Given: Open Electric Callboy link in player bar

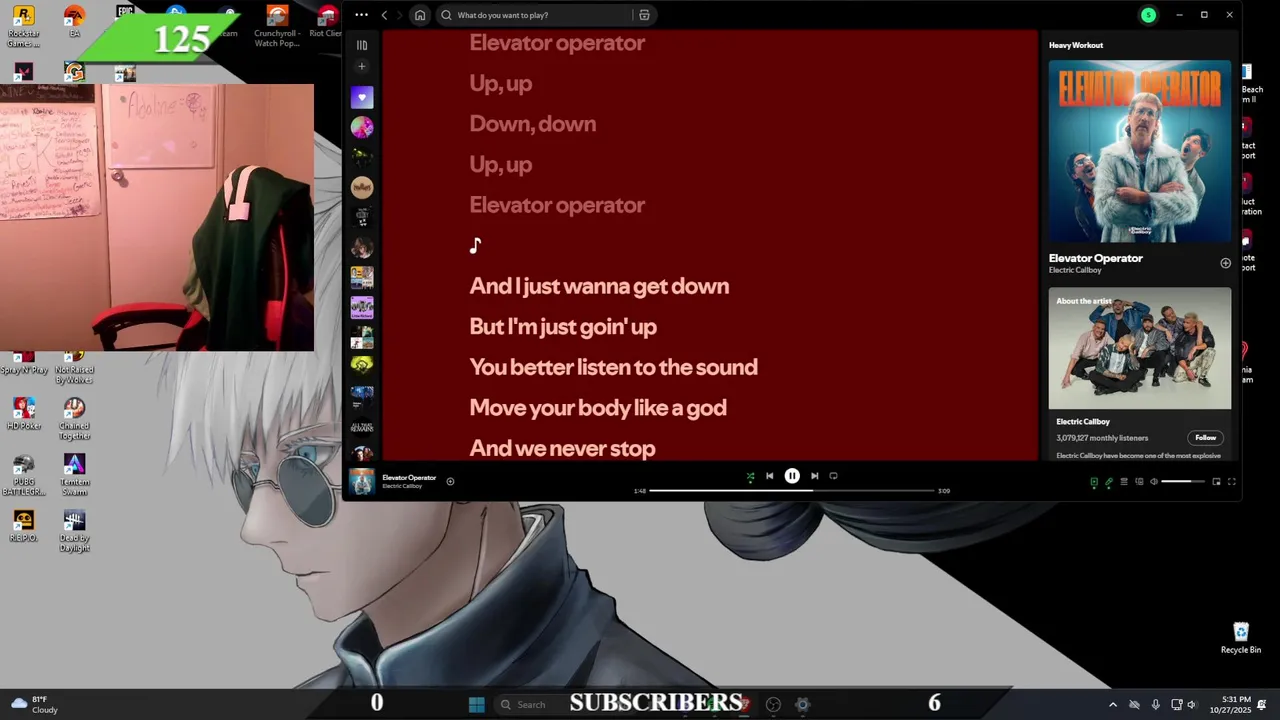Looking at the screenshot, I should tap(402, 486).
